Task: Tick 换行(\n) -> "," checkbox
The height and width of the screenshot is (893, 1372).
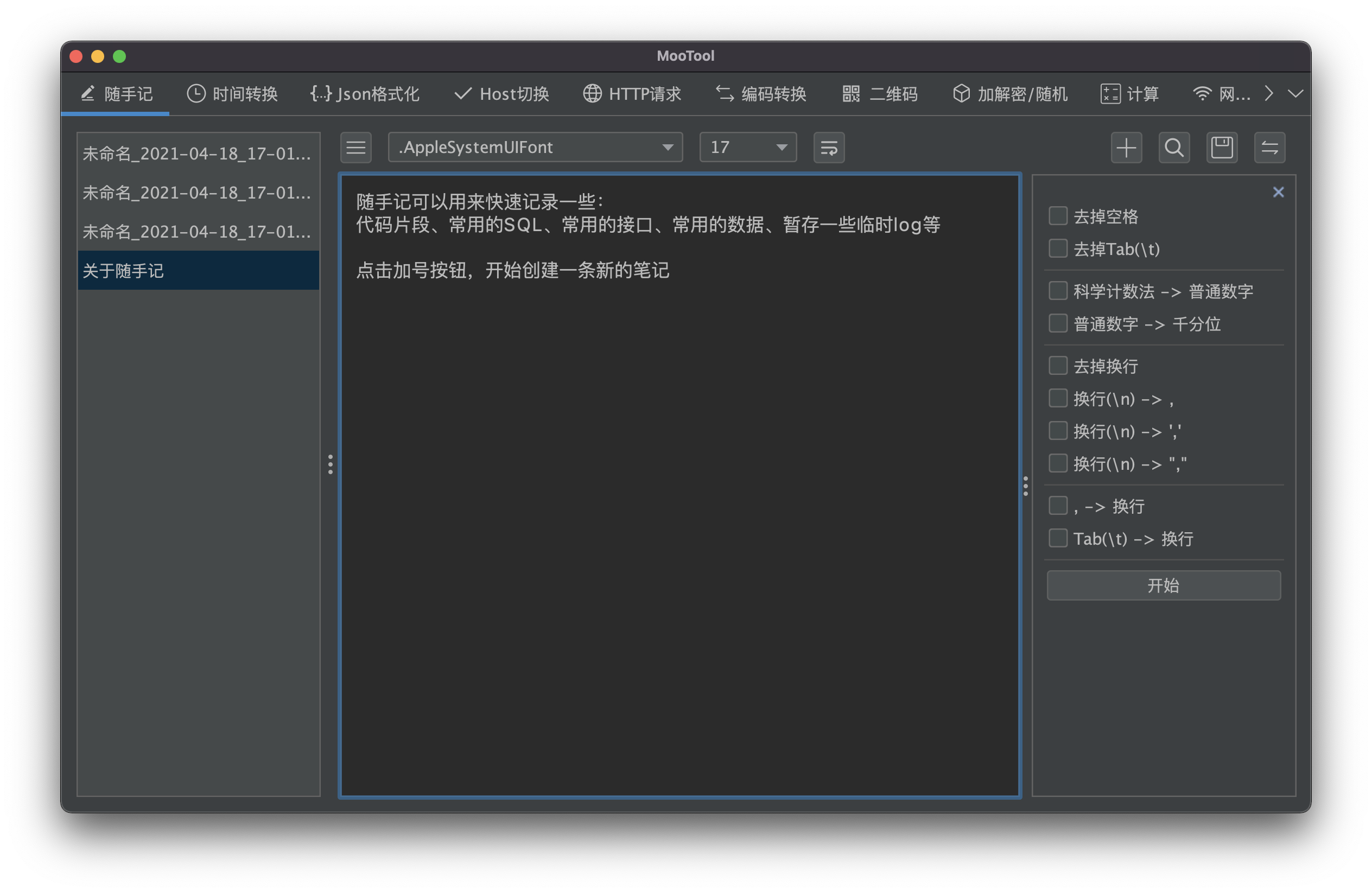Action: [1058, 463]
